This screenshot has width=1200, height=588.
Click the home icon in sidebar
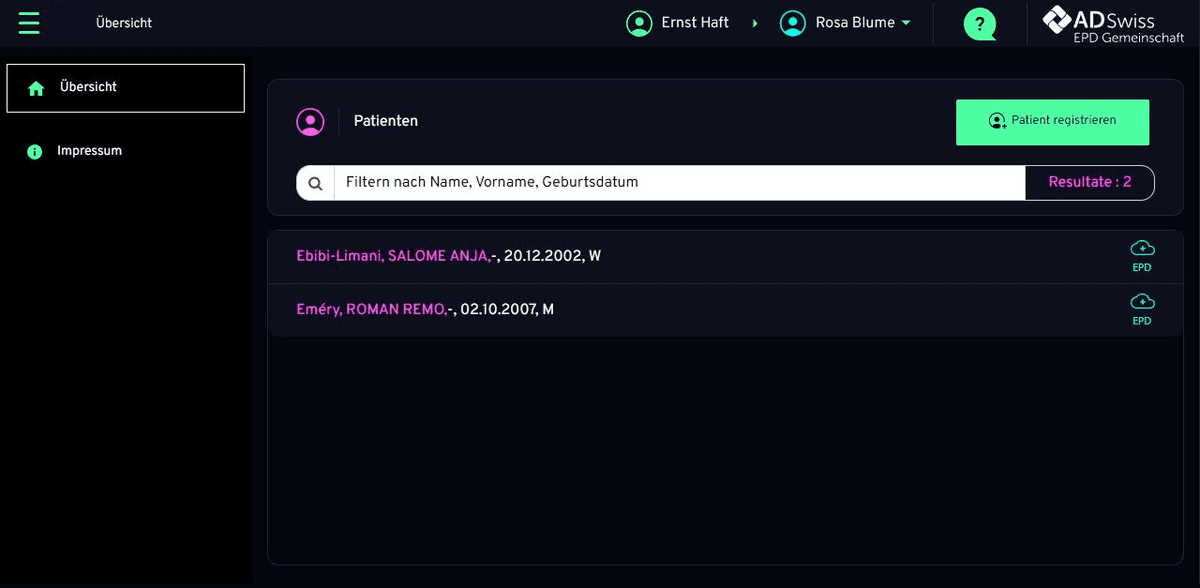coord(36,88)
